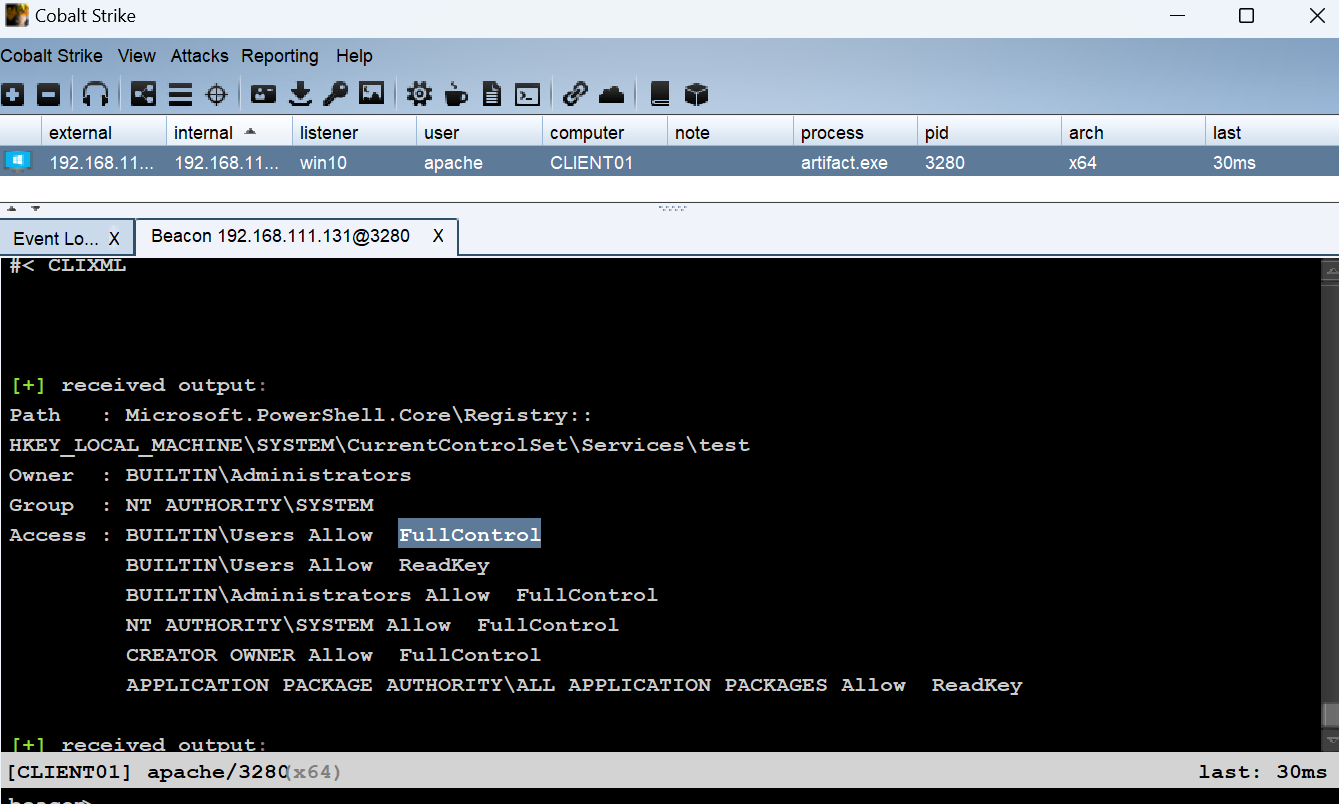The image size is (1339, 804).
Task: Click the gear payload generator icon
Action: (x=420, y=94)
